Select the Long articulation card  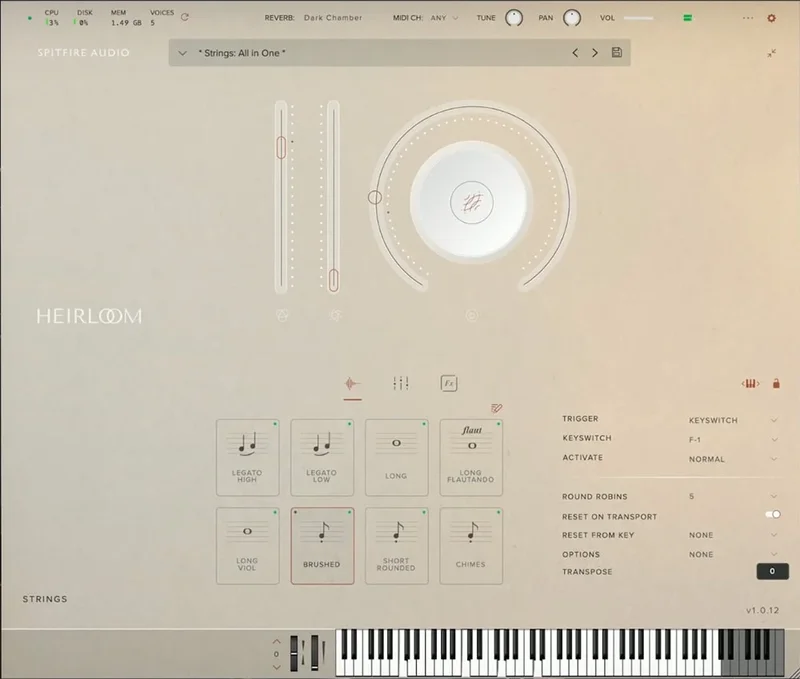click(396, 458)
